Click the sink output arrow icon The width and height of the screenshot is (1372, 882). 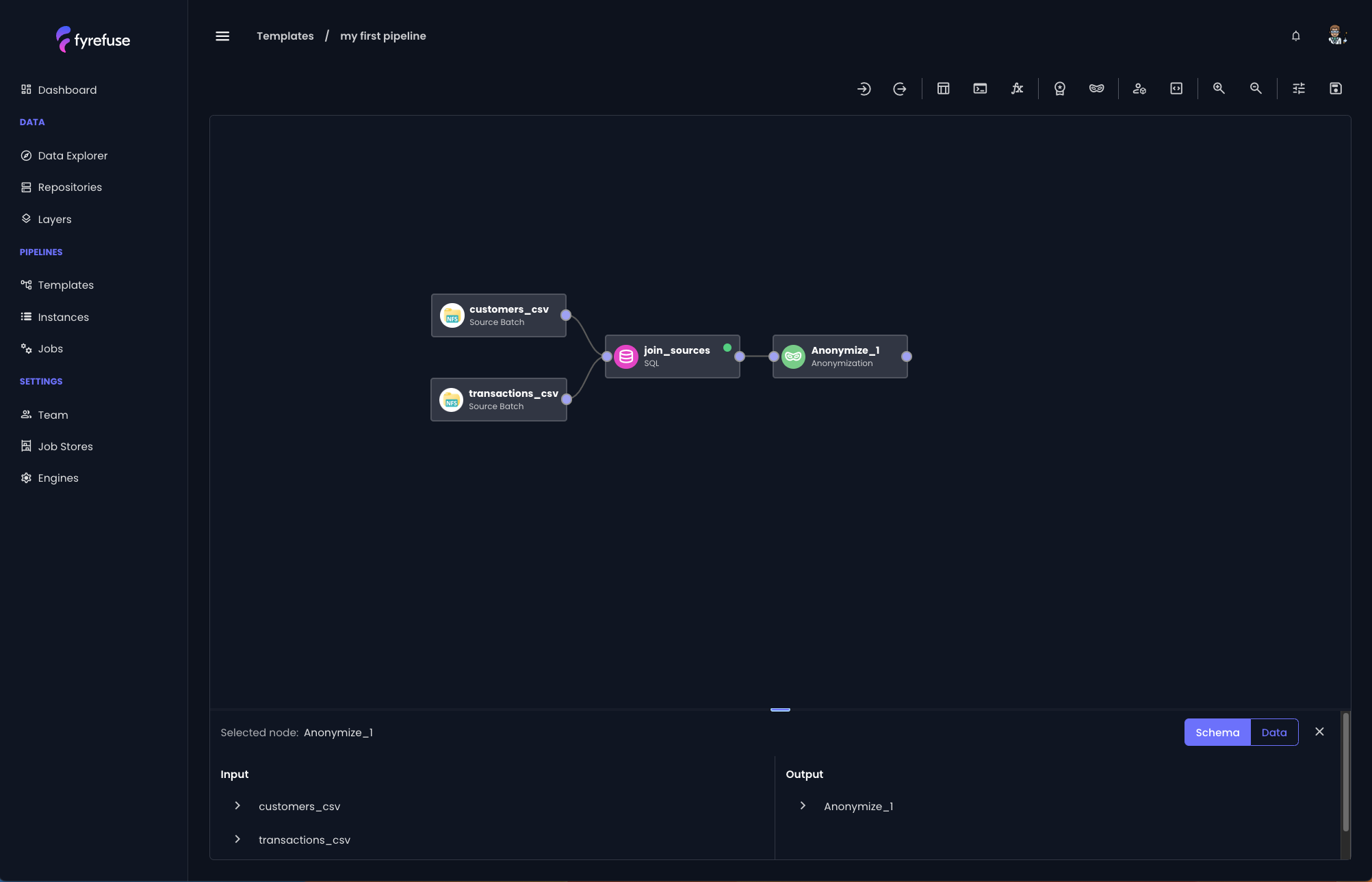[900, 88]
